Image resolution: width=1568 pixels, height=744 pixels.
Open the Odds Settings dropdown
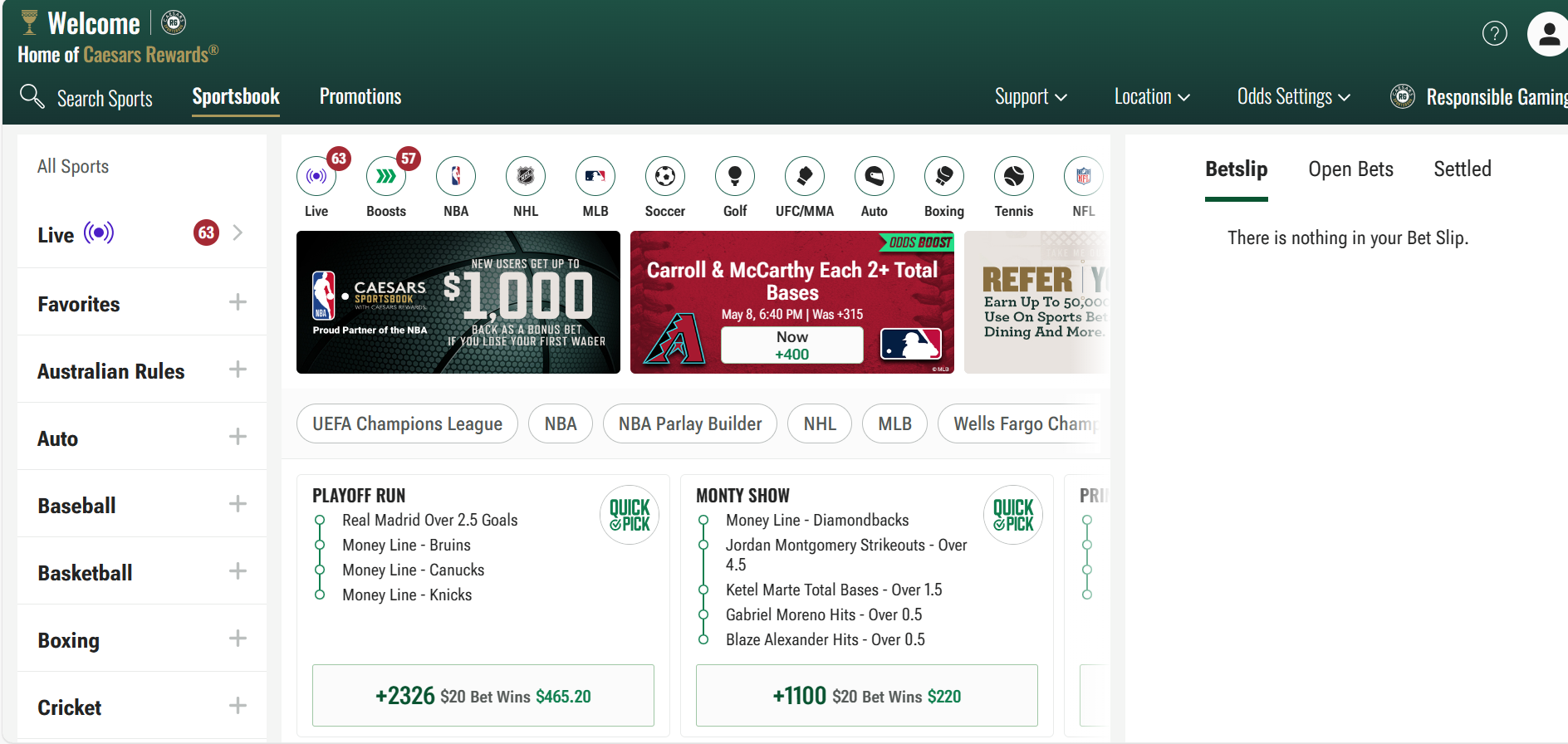(x=1294, y=97)
